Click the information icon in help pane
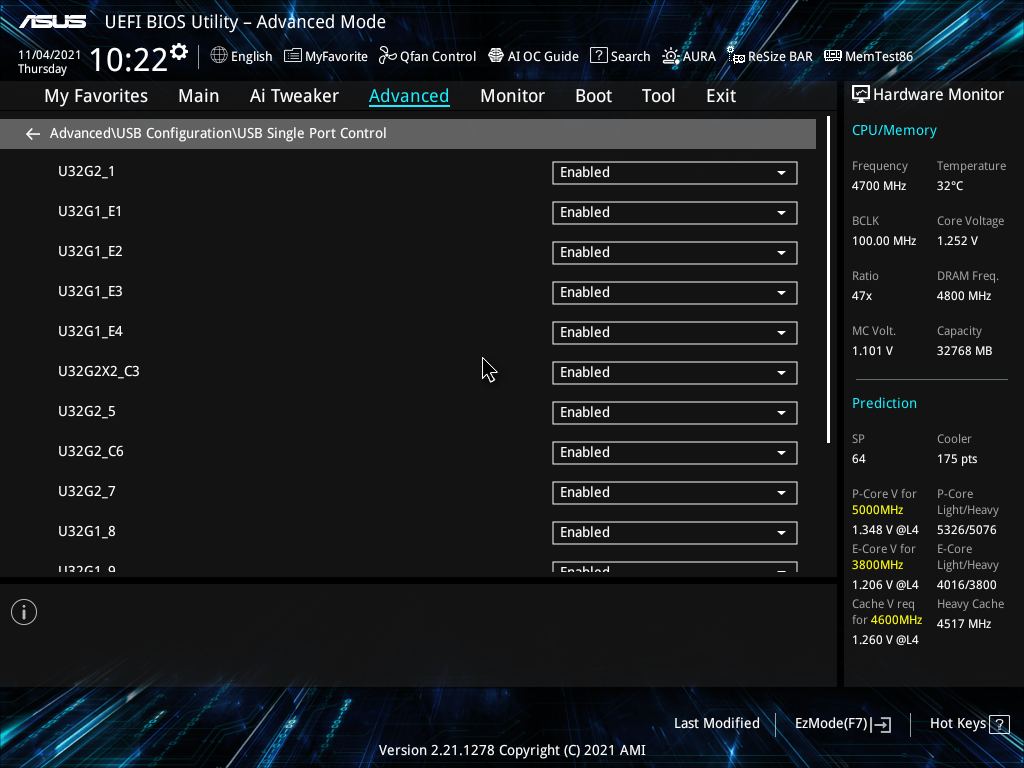 click(x=24, y=612)
